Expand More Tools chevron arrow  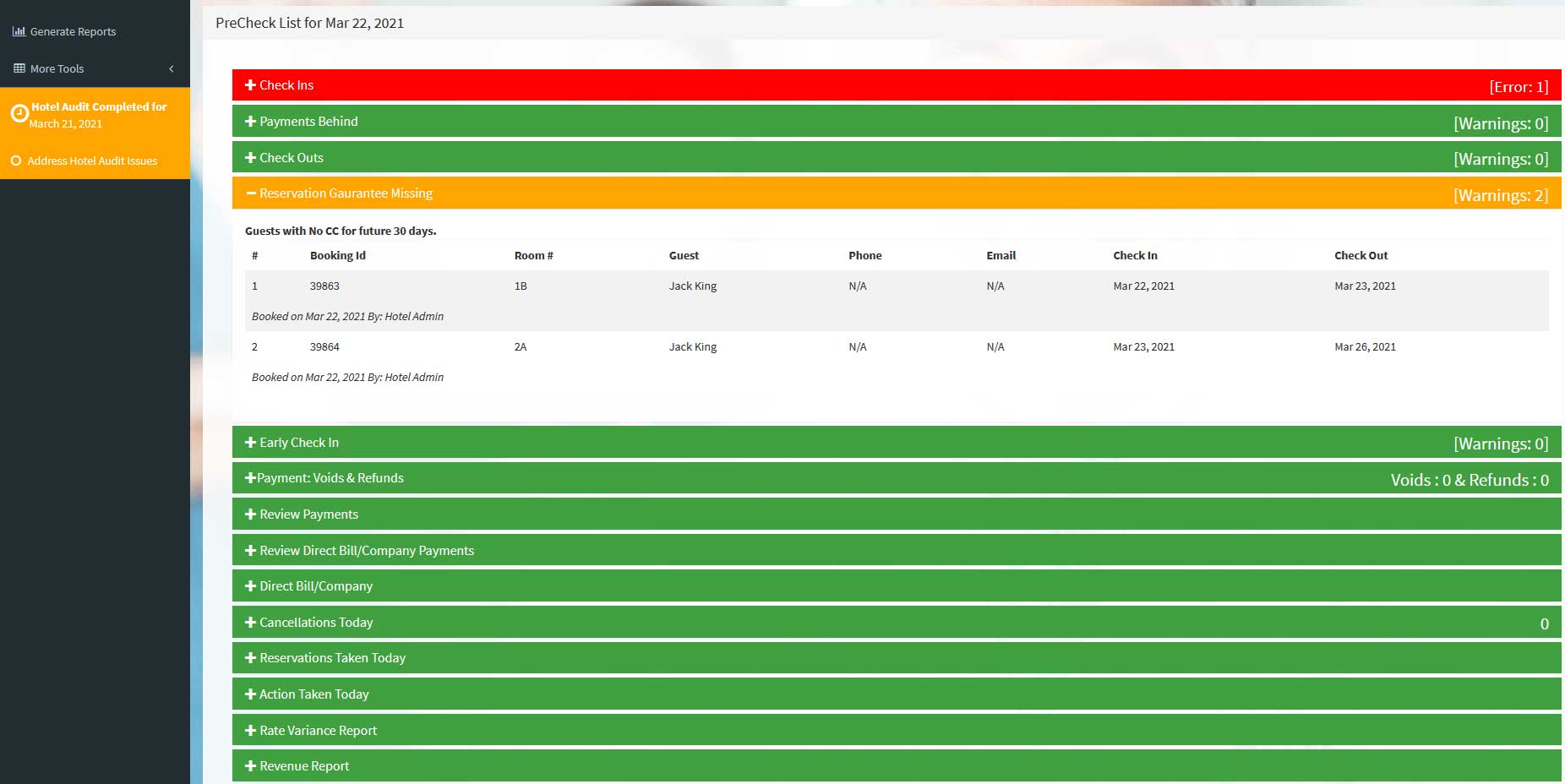pyautogui.click(x=172, y=68)
